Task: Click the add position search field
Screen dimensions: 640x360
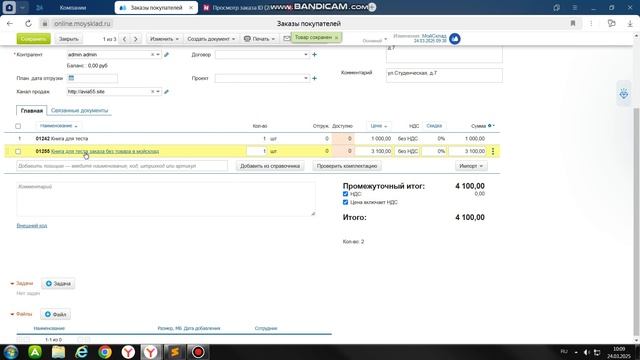Action: (122, 166)
